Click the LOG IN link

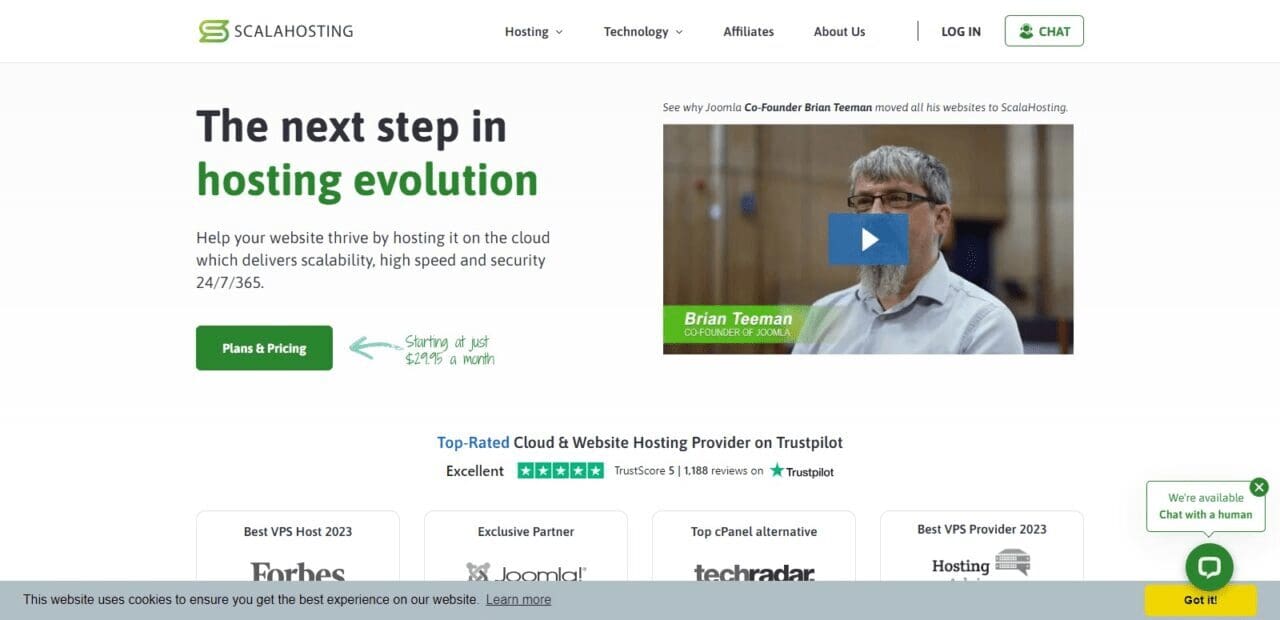tap(961, 32)
